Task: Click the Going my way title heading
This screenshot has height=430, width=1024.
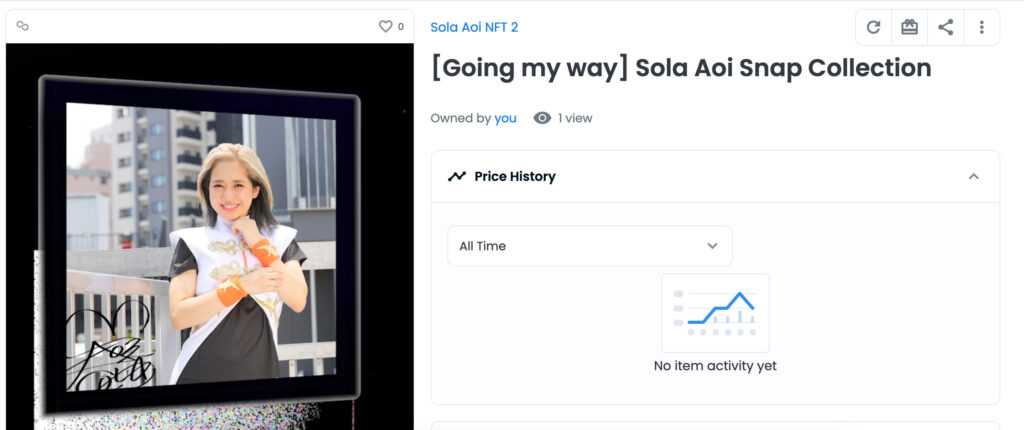Action: [680, 68]
